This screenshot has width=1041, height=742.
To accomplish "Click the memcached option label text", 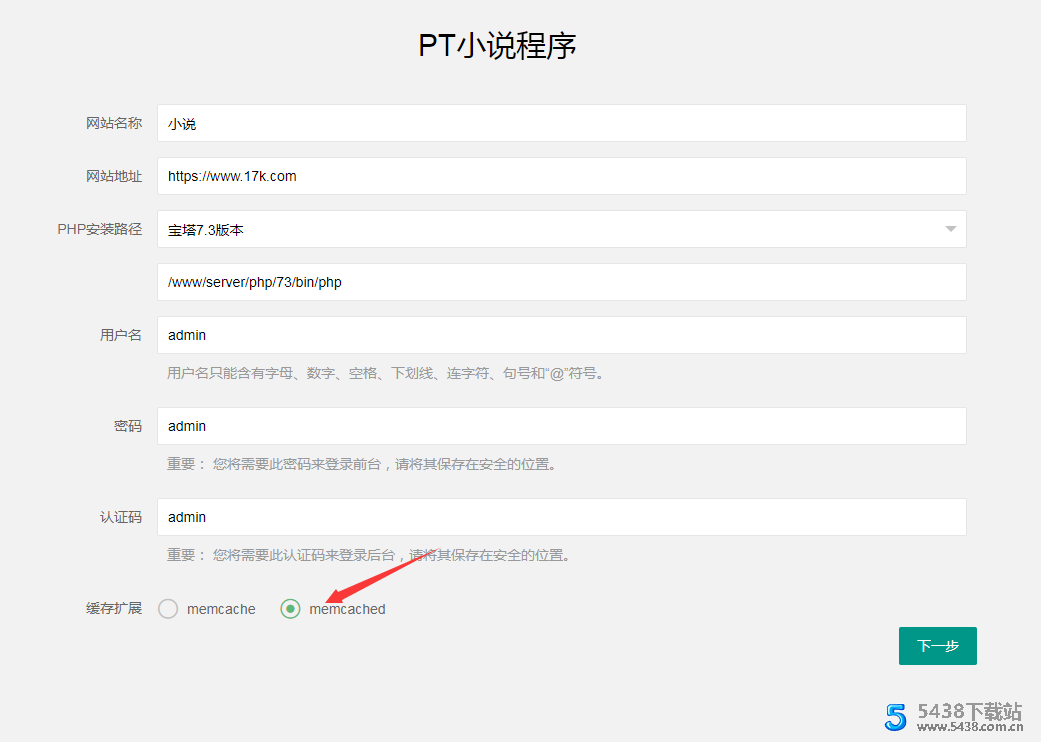I will point(347,609).
